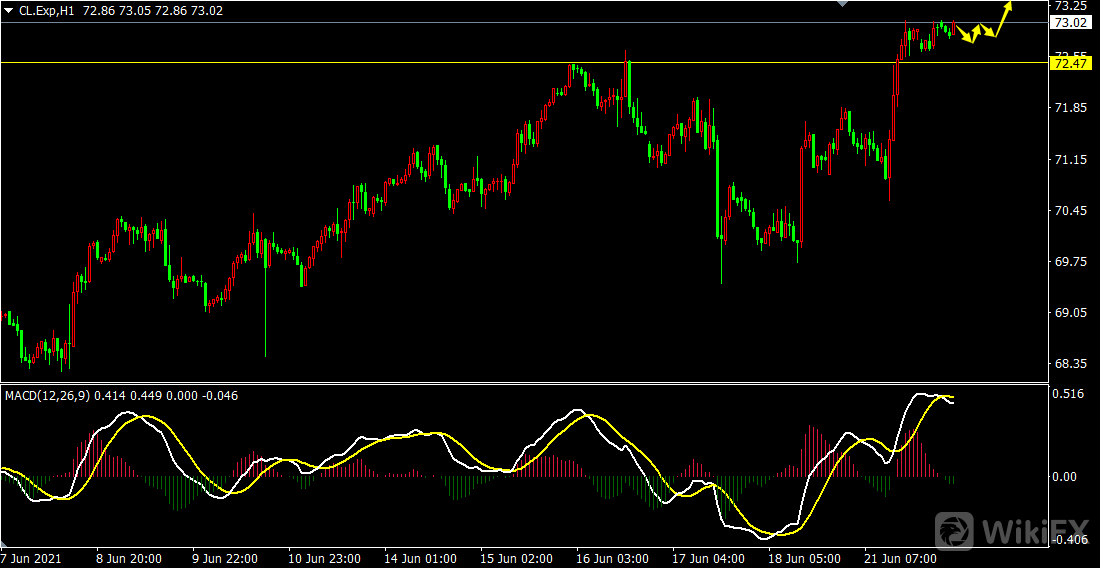The width and height of the screenshot is (1100, 568).
Task: Select the MACD(12,26,9) indicator label
Action: click(x=48, y=396)
